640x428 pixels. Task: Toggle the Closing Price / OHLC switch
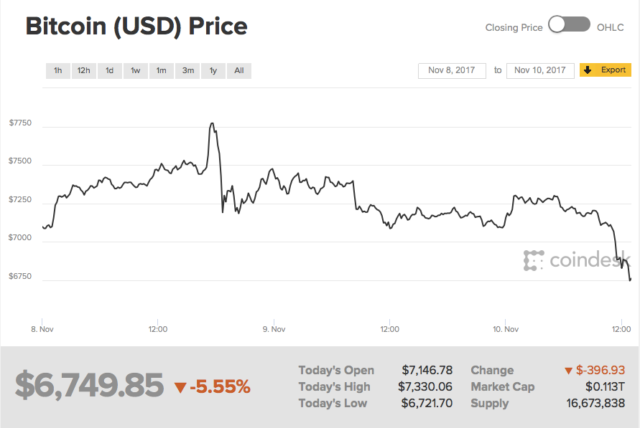click(x=569, y=24)
